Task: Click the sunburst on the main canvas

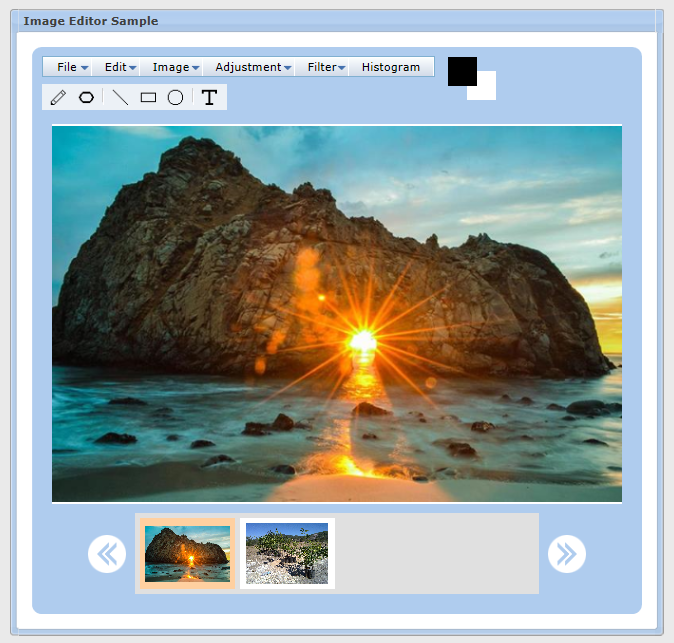Action: click(362, 341)
